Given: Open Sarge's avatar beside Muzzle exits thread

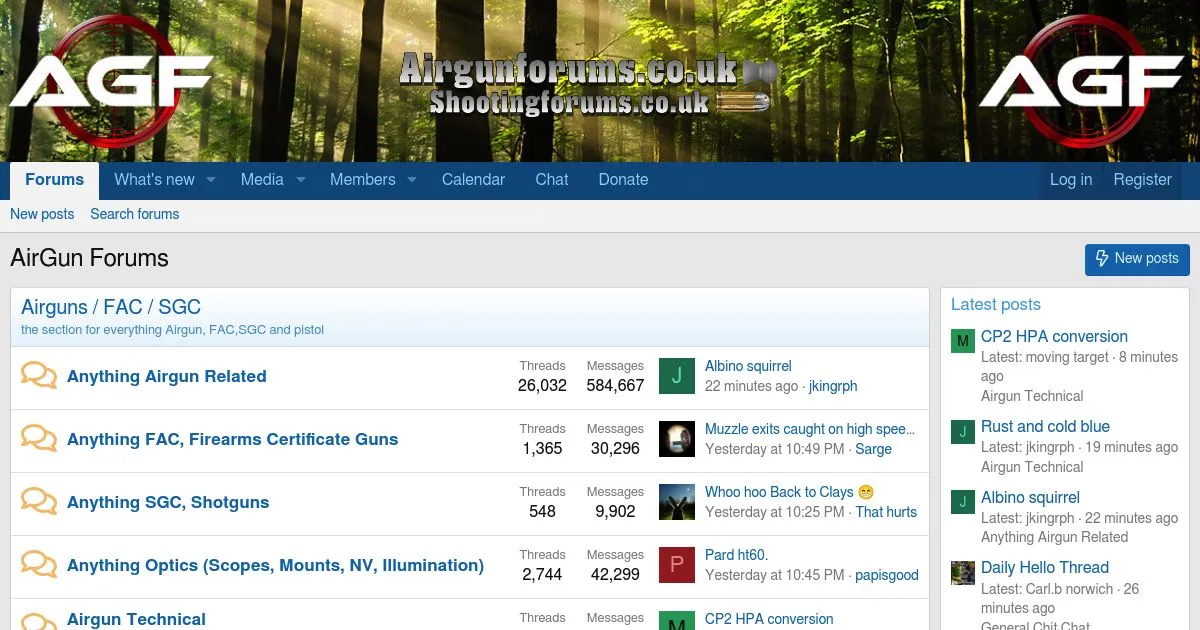Looking at the screenshot, I should 677,439.
